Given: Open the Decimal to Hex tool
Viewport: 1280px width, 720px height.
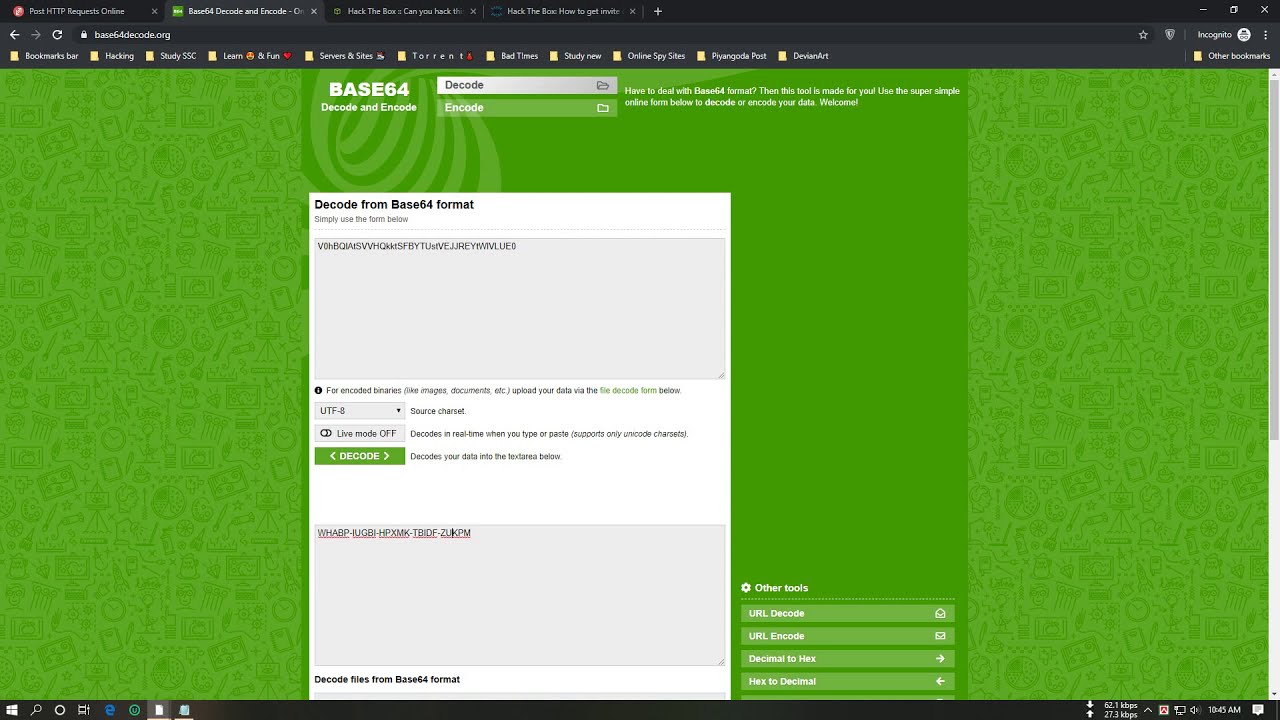Looking at the screenshot, I should pyautogui.click(x=848, y=659).
